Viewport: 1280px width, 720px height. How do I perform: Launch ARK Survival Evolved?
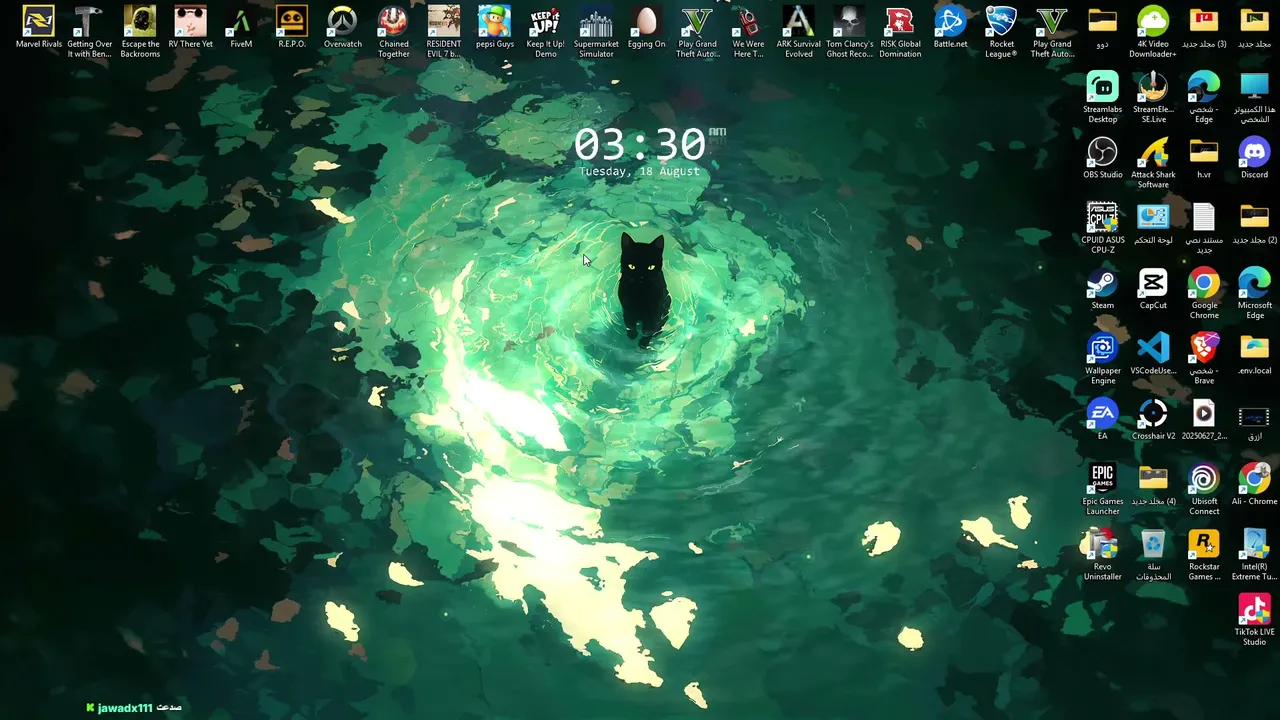click(798, 31)
